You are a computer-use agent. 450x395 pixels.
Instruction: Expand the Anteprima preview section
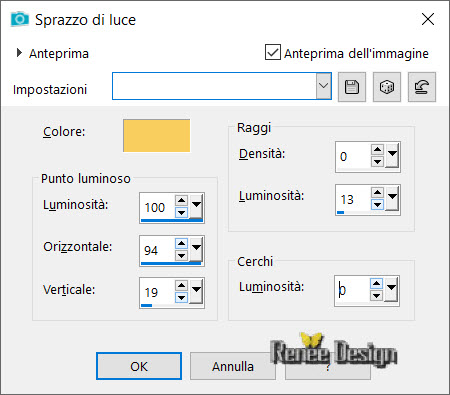[19, 53]
